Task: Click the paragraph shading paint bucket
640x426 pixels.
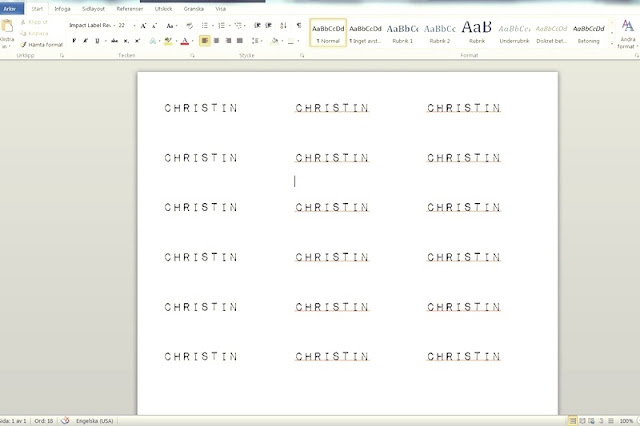Action: click(x=274, y=41)
